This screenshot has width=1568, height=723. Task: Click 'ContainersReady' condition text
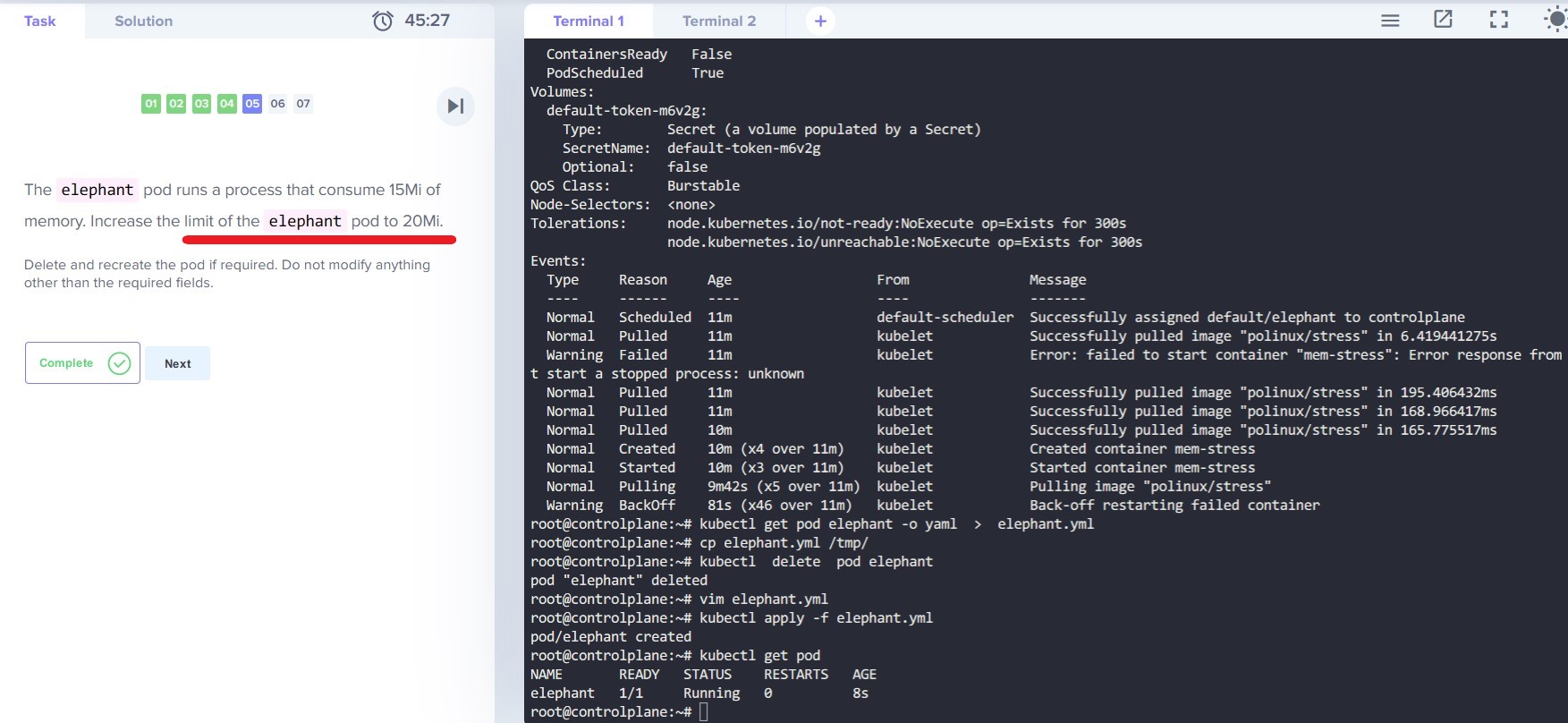pyautogui.click(x=607, y=55)
